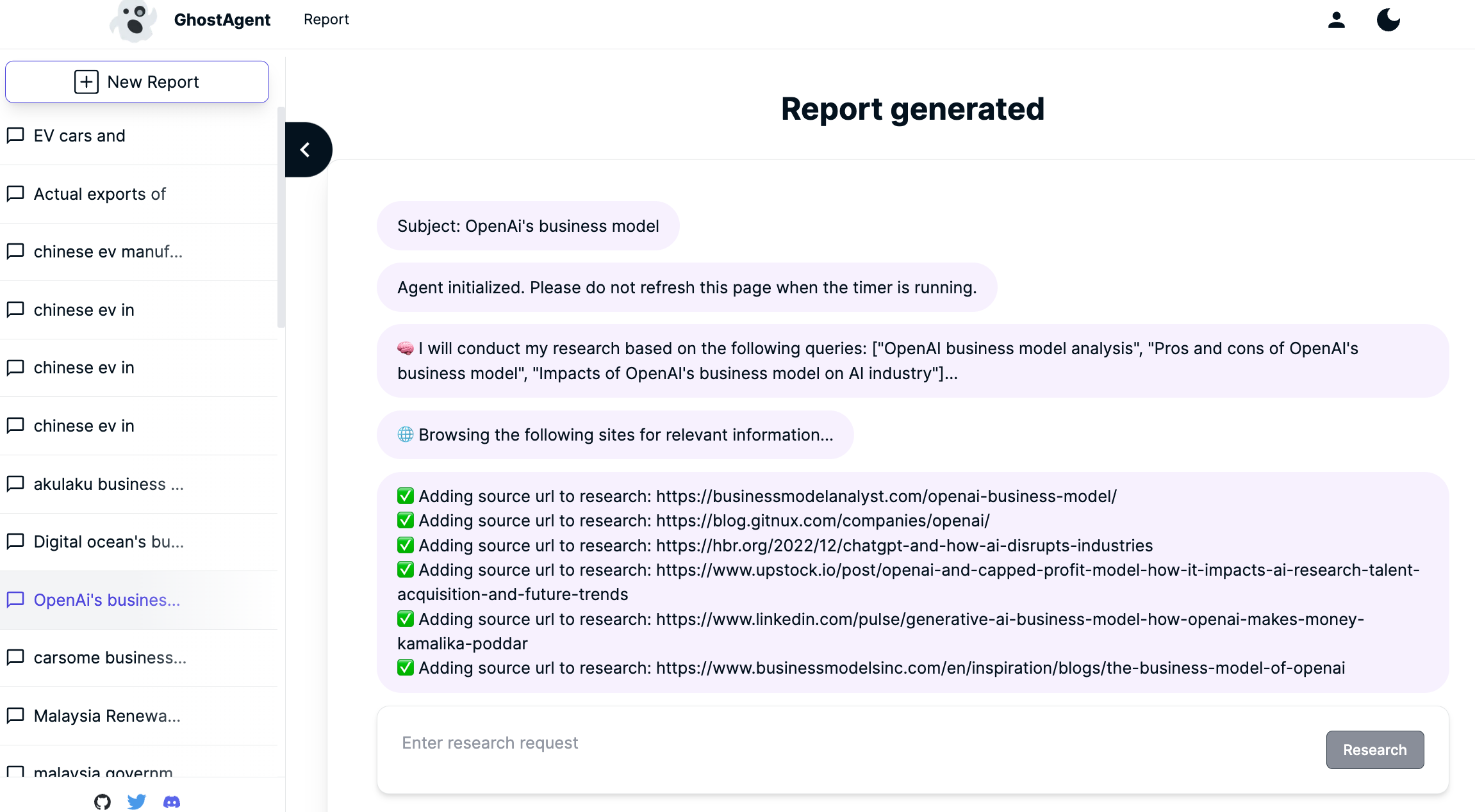Image resolution: width=1475 pixels, height=812 pixels.
Task: Open the user profile icon
Action: [x=1336, y=20]
